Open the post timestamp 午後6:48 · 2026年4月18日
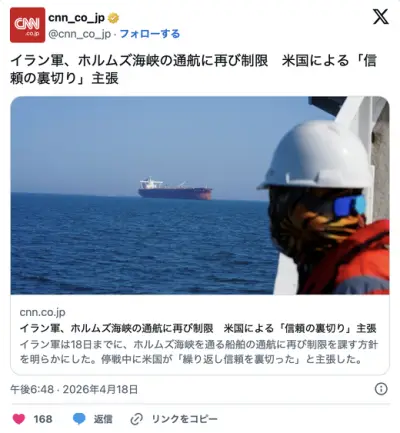 point(74,389)
